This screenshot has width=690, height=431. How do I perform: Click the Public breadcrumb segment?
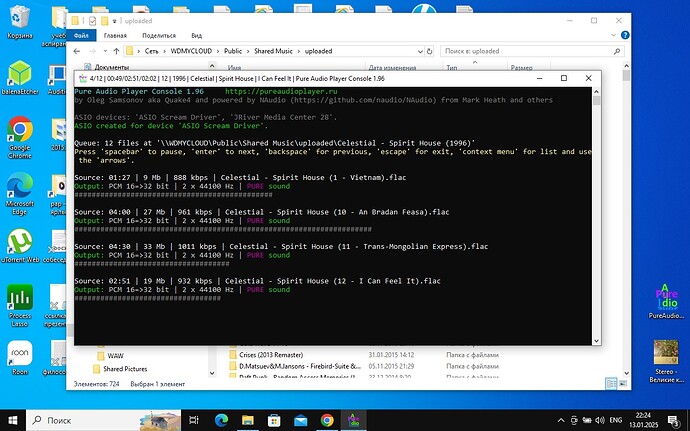(233, 51)
